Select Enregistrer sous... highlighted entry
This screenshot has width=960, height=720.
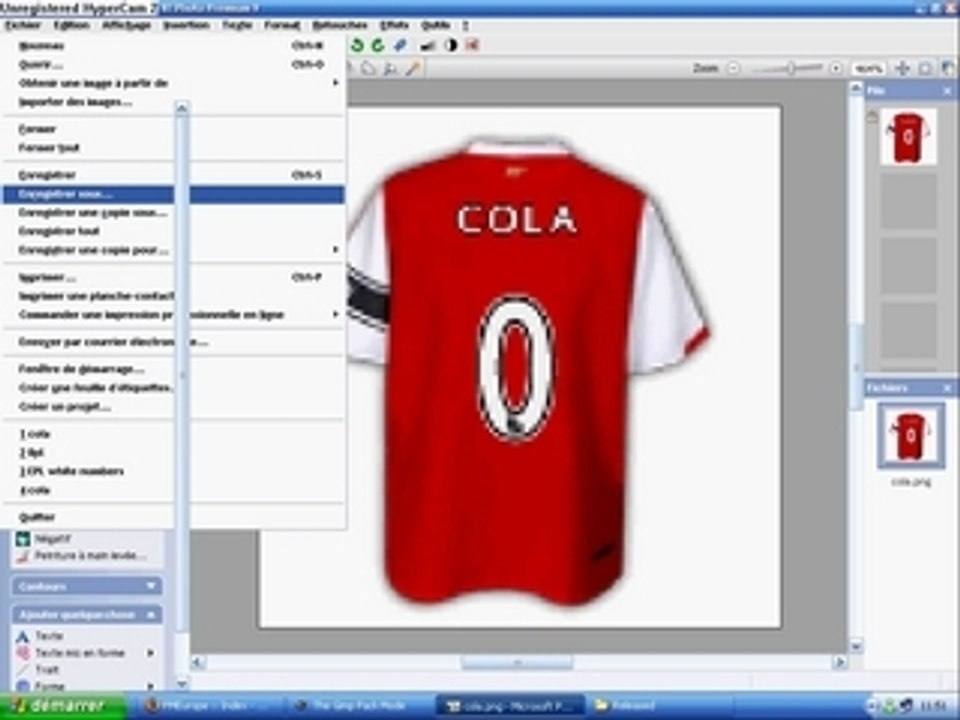[174, 194]
